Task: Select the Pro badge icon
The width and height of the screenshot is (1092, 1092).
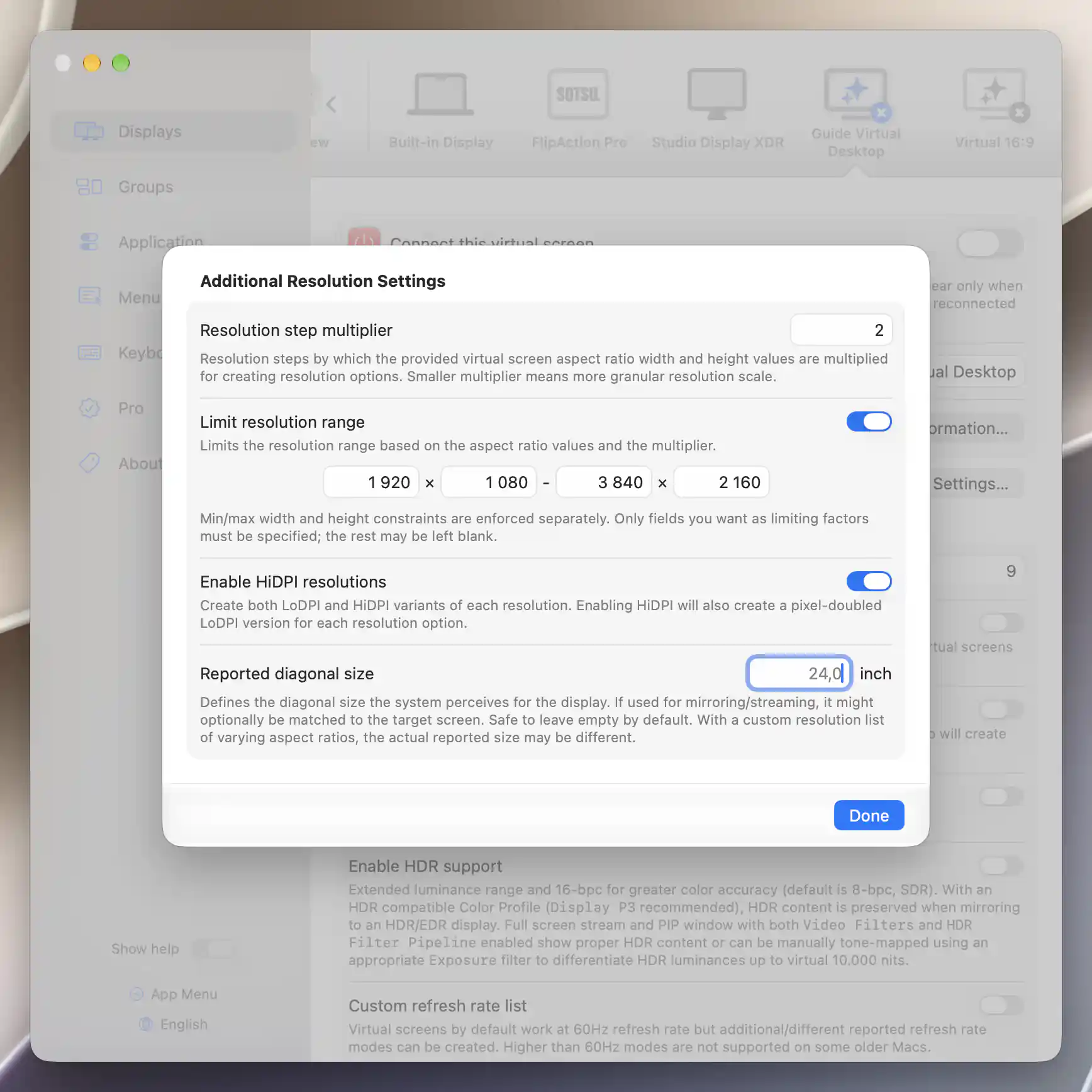Action: pyautogui.click(x=89, y=408)
